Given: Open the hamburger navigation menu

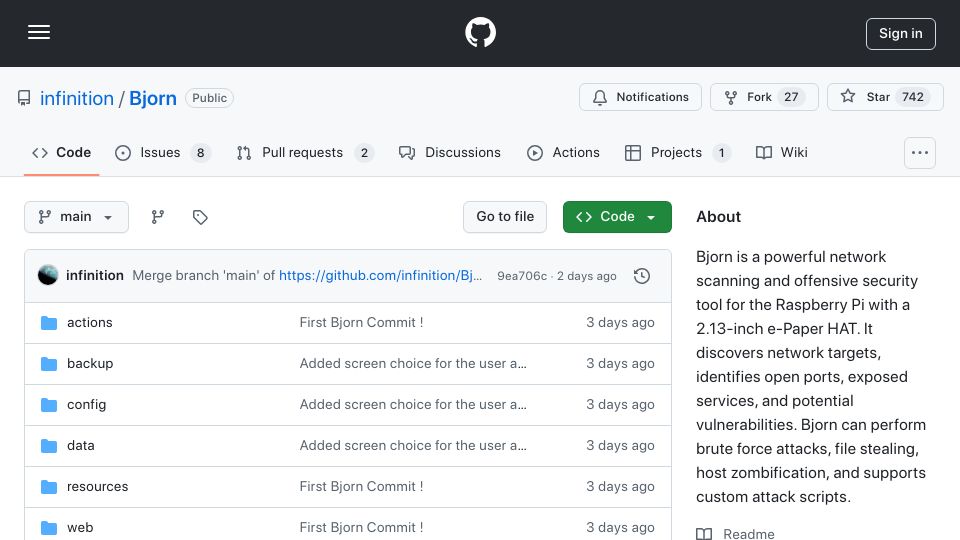Looking at the screenshot, I should point(39,32).
